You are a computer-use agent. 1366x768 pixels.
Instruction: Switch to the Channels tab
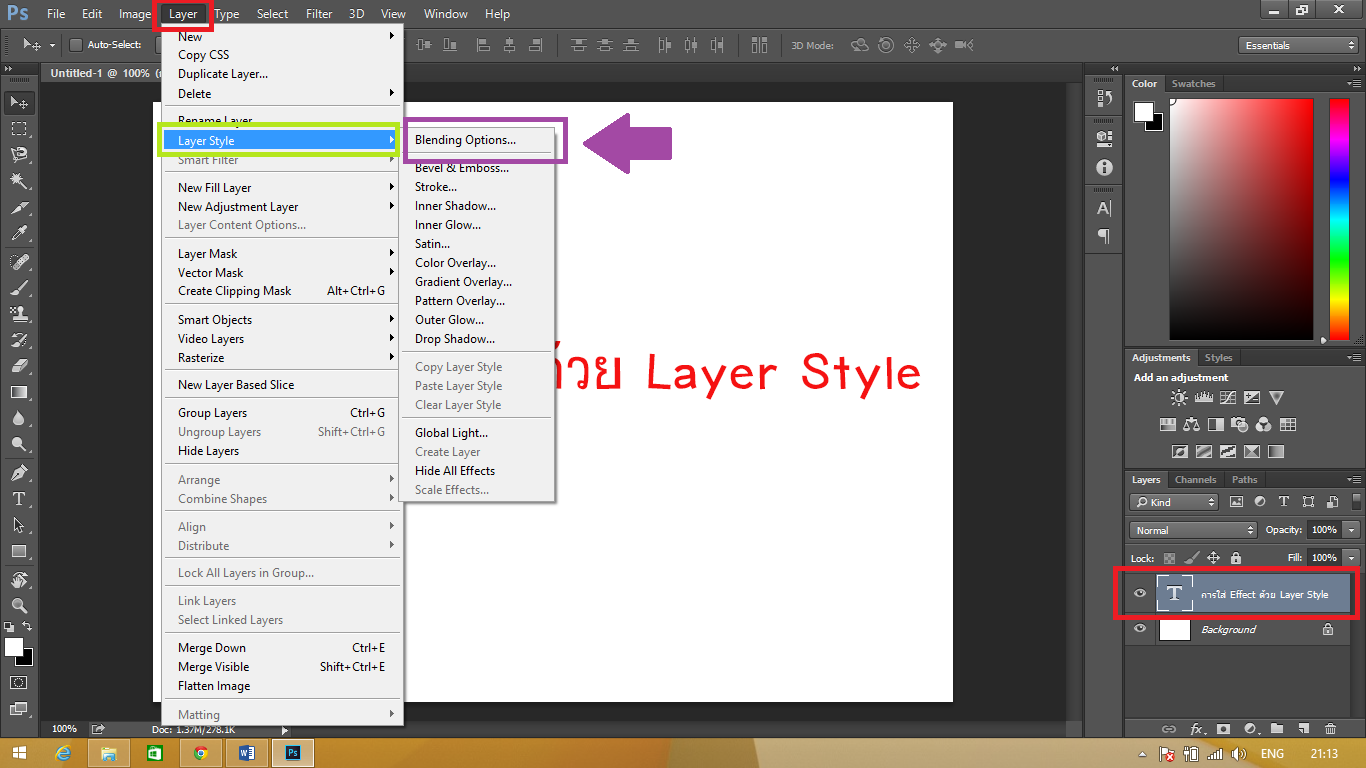[1195, 480]
